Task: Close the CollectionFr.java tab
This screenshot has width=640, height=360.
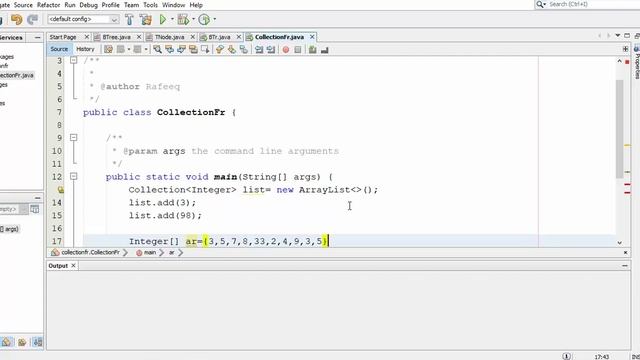Action: [312, 37]
